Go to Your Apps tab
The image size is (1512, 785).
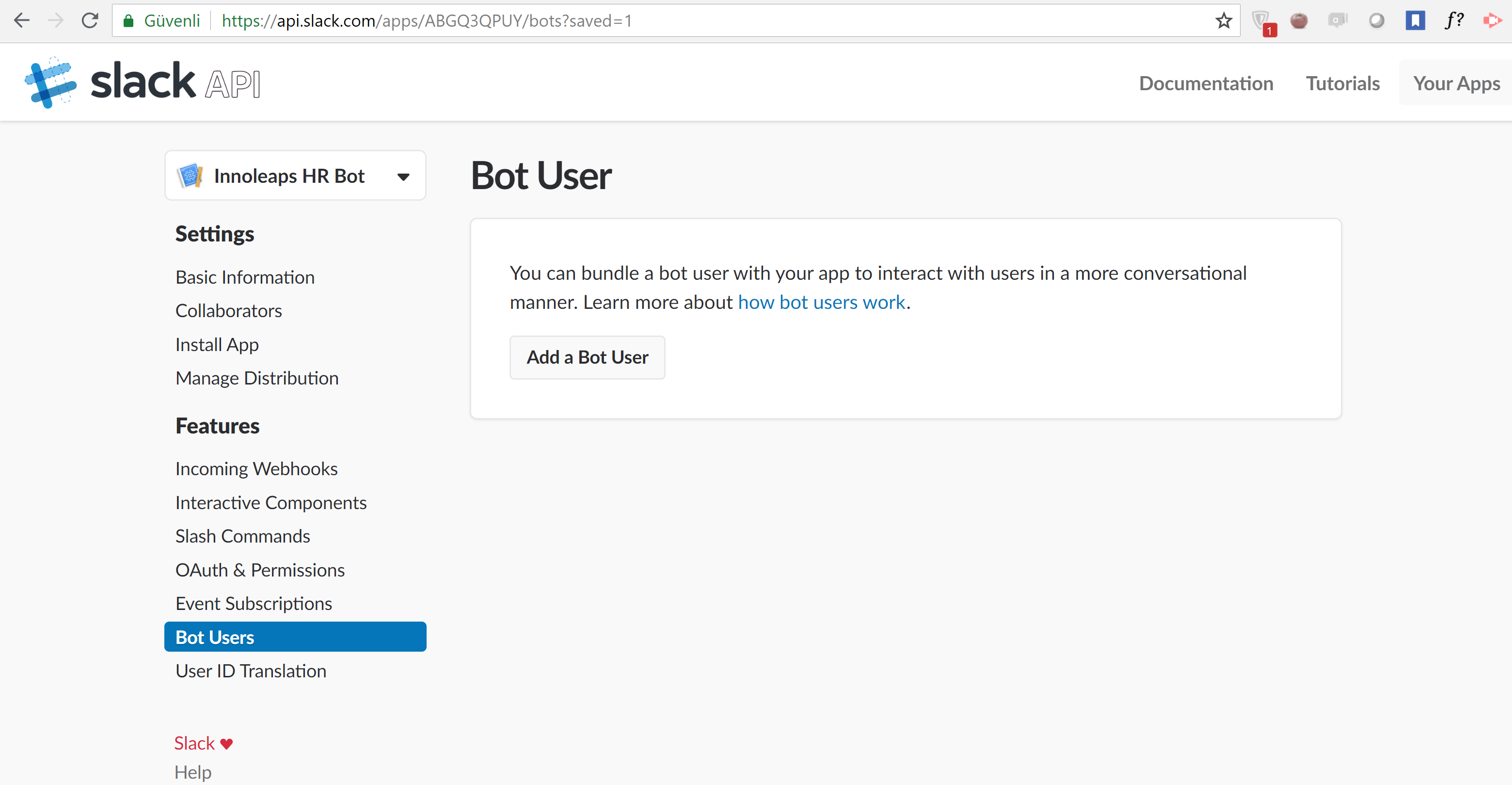click(1456, 83)
